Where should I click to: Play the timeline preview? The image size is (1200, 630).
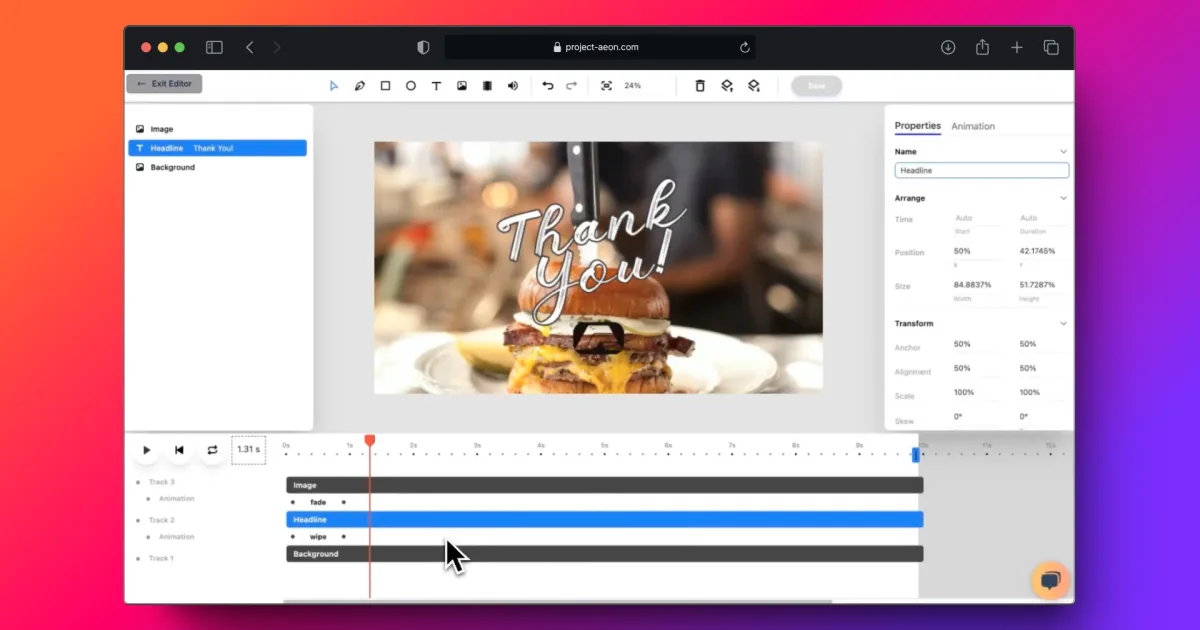147,450
